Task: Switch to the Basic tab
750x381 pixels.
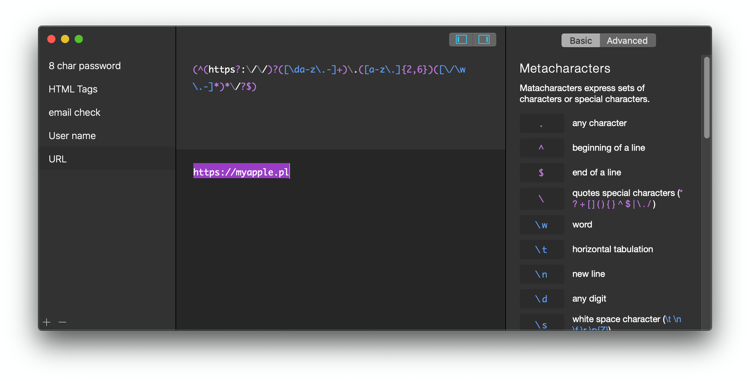Action: pyautogui.click(x=581, y=41)
